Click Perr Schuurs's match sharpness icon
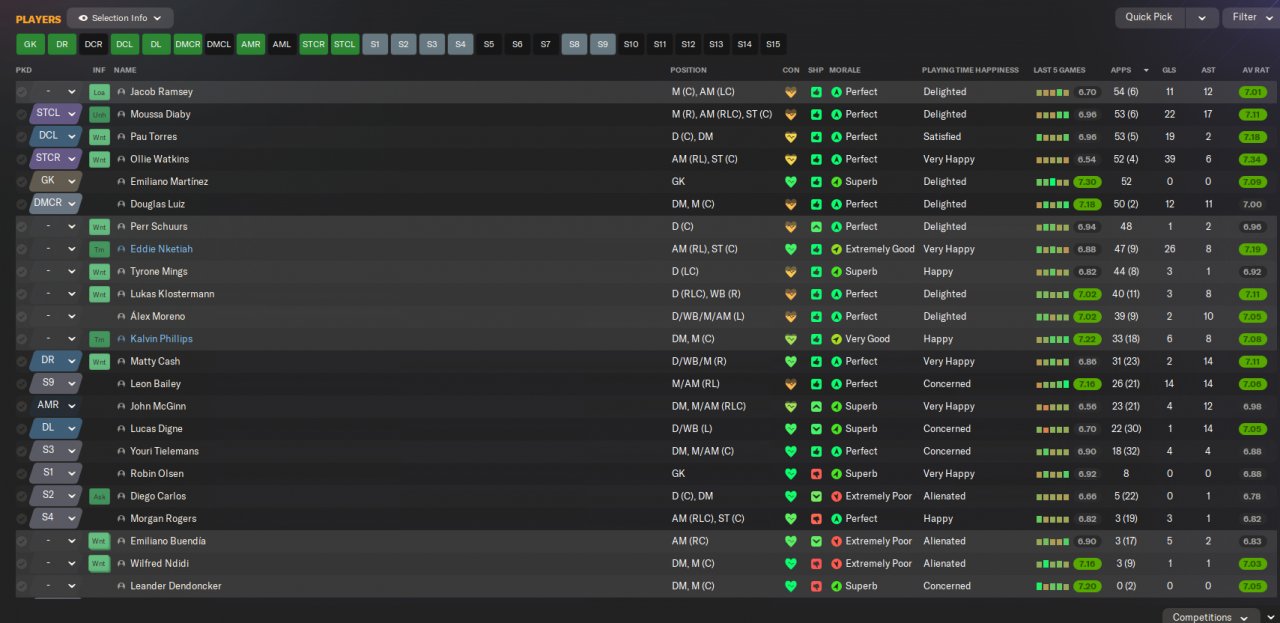The image size is (1280, 623). tap(816, 227)
